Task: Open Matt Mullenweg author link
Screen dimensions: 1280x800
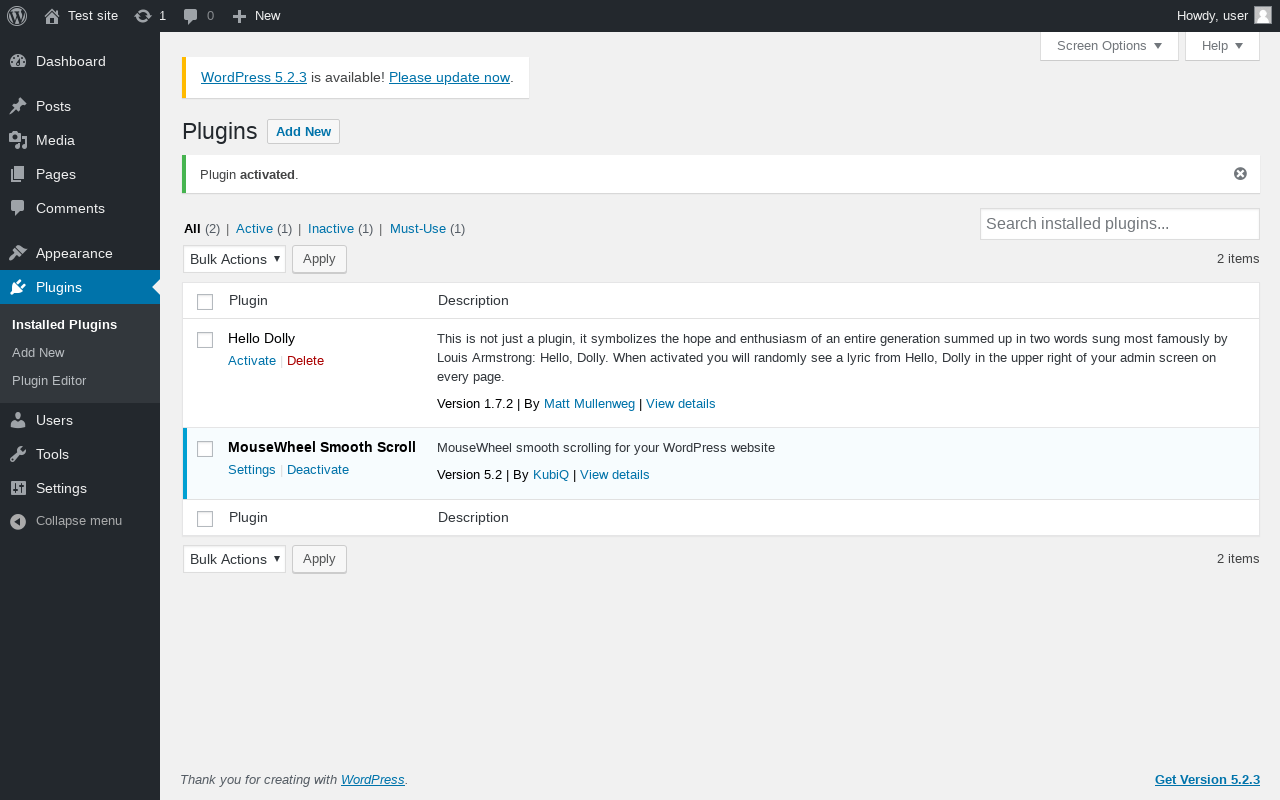Action: 589,404
